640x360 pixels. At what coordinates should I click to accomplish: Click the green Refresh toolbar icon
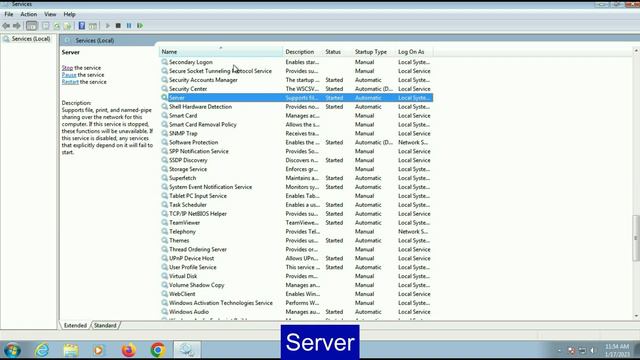tap(57, 26)
